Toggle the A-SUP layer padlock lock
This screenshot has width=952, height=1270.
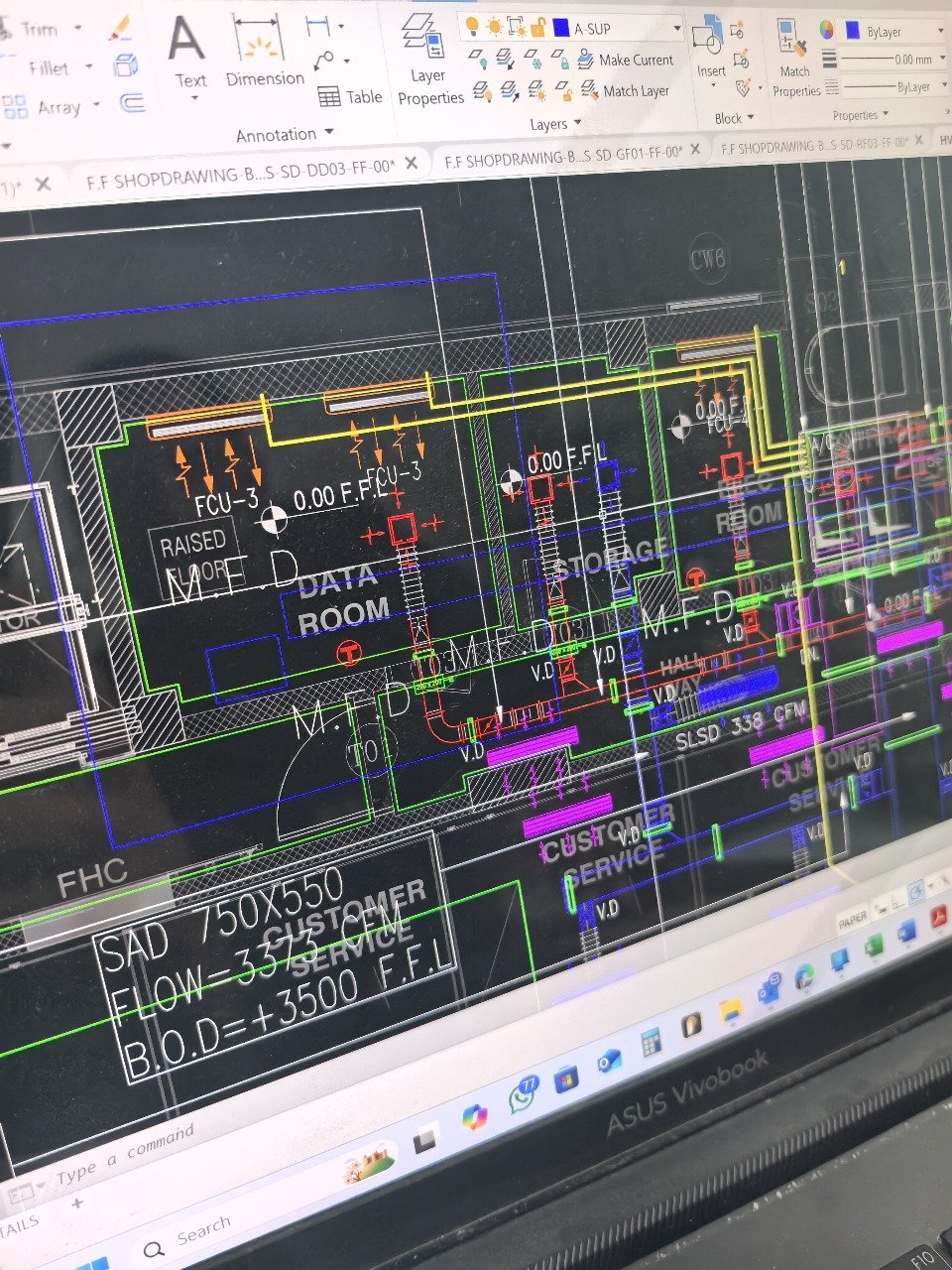tap(537, 27)
